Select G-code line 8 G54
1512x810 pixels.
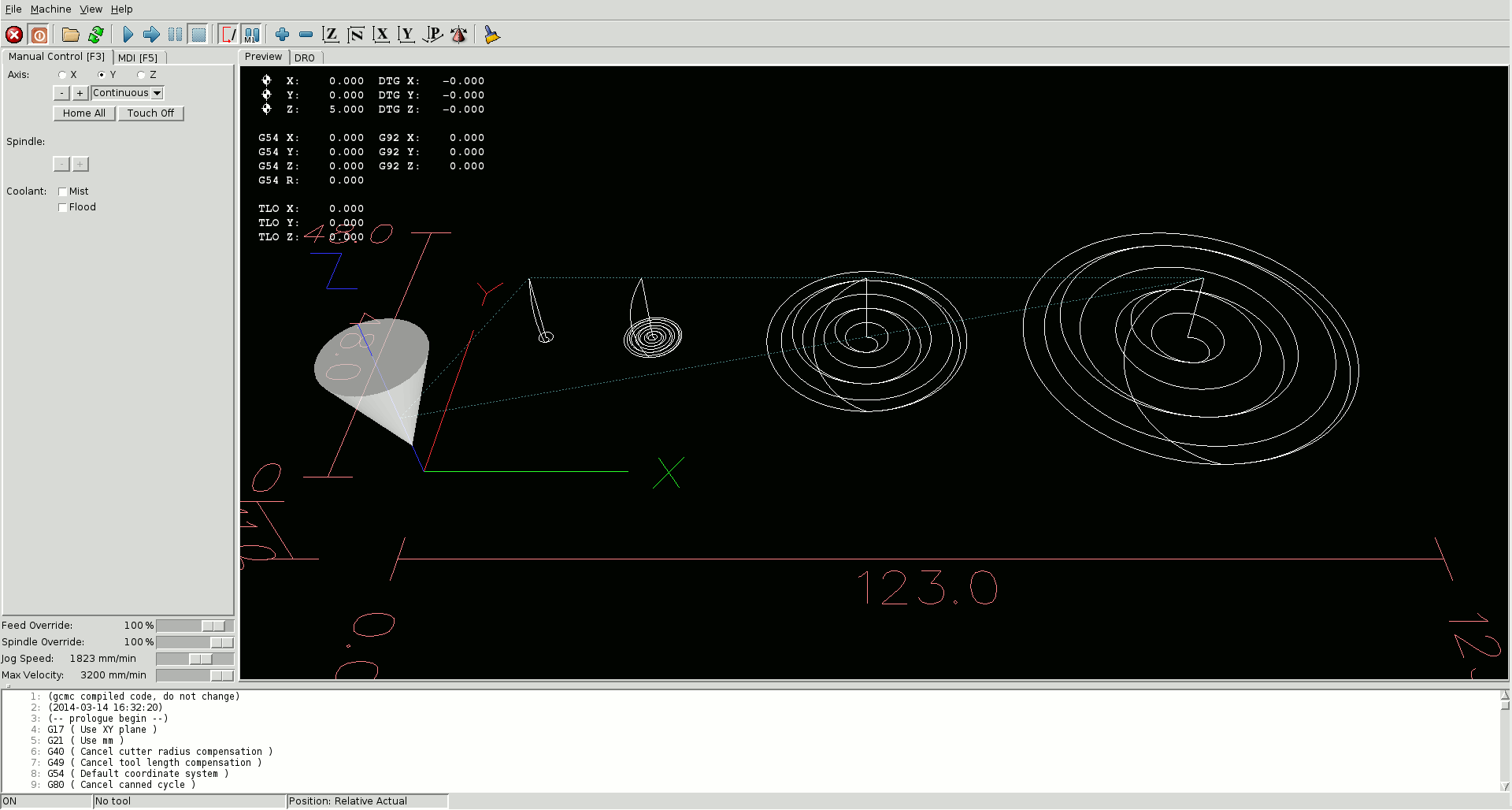[138, 774]
